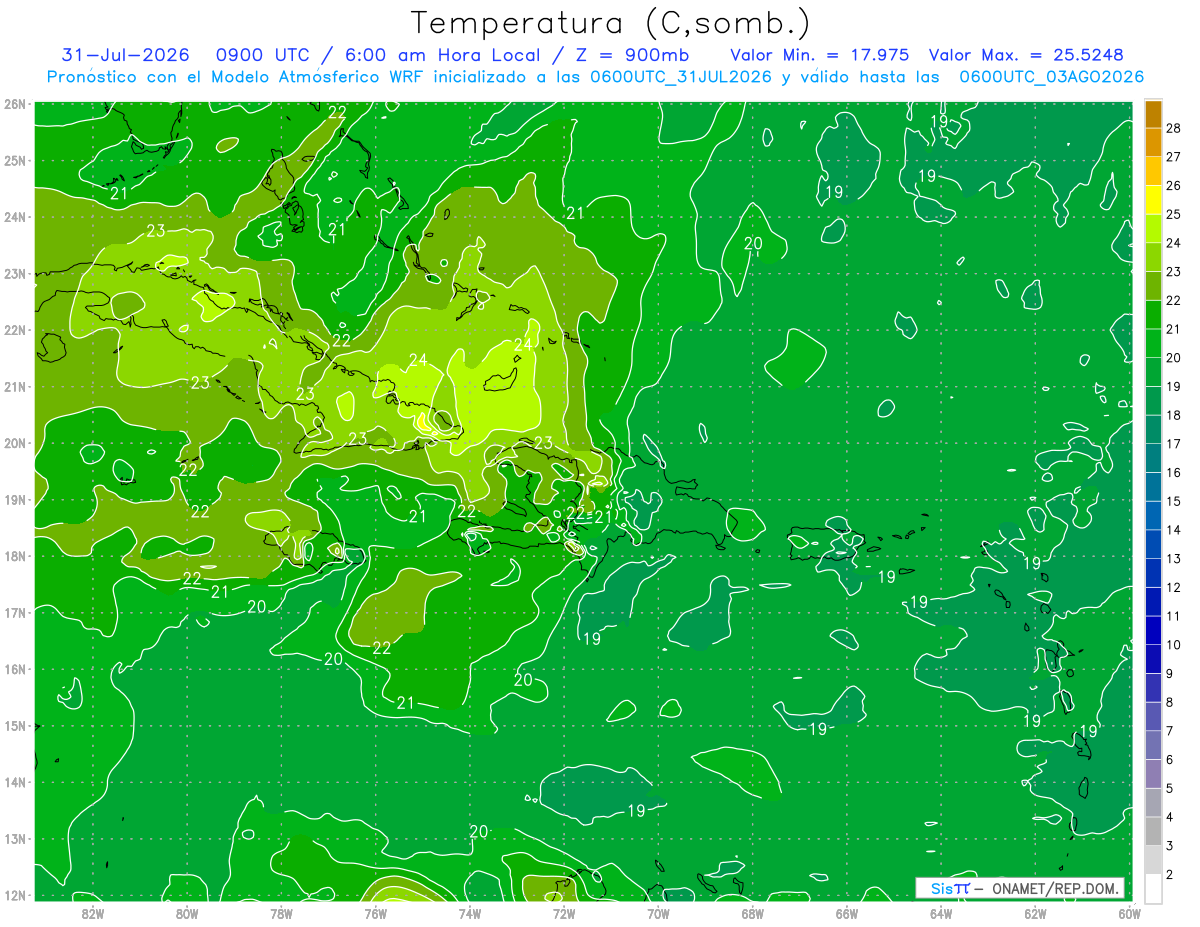The height and width of the screenshot is (927, 1200).
Task: Click the "76W" longitude axis label
Action: click(x=375, y=913)
